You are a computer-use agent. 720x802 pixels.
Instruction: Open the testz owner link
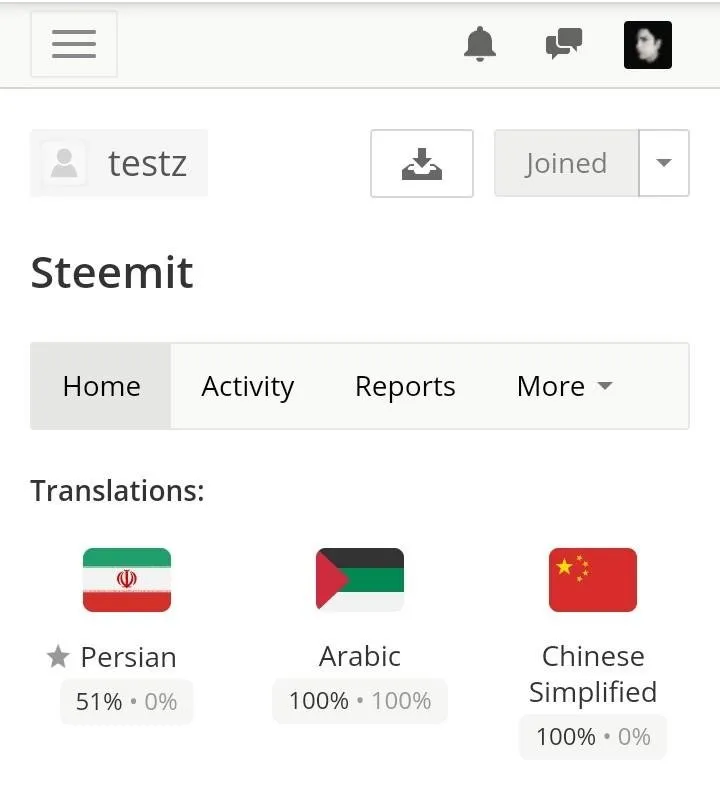[119, 163]
